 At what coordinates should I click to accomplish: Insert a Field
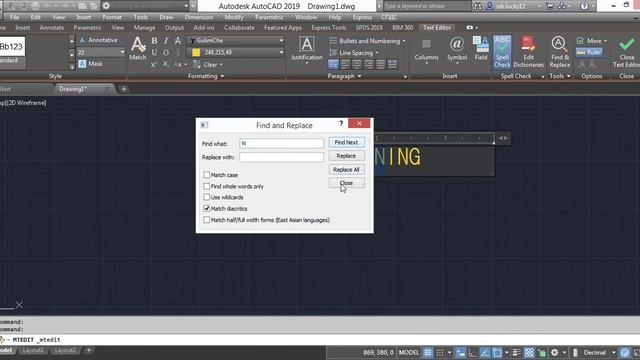(481, 49)
